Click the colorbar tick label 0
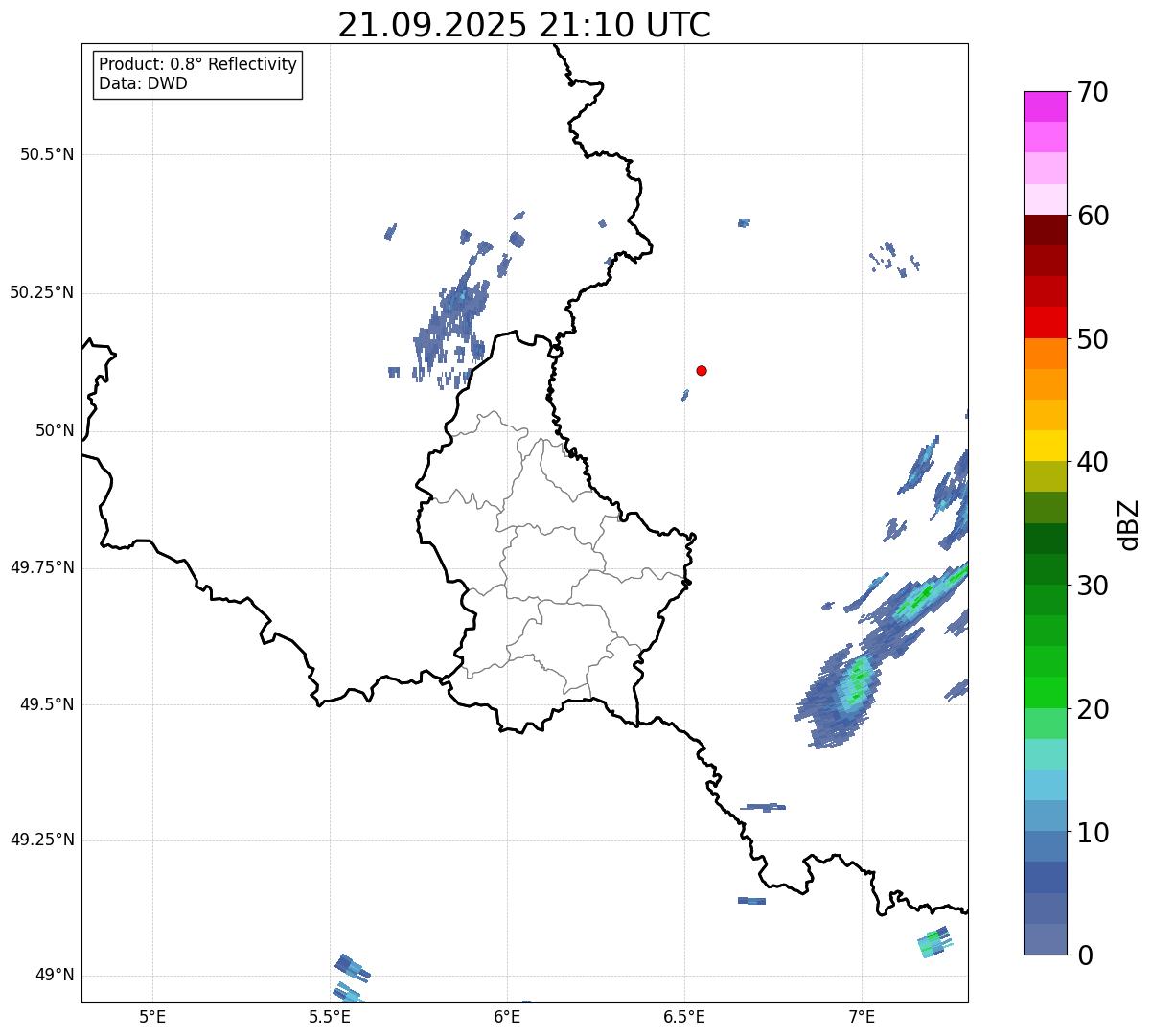Viewport: 1152px width, 1036px height. coord(1085,955)
